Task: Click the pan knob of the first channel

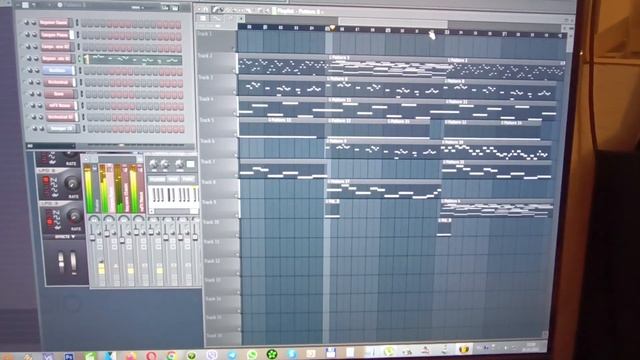Action: [26, 23]
